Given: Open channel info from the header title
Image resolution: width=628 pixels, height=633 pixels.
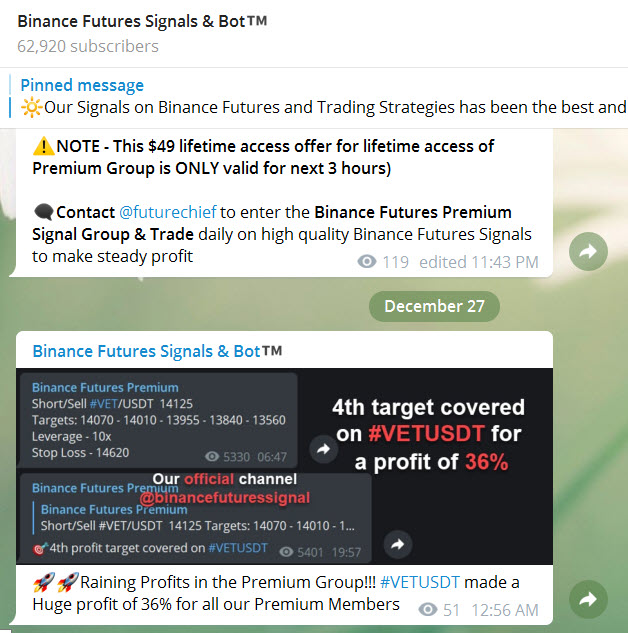Looking at the screenshot, I should [x=142, y=21].
